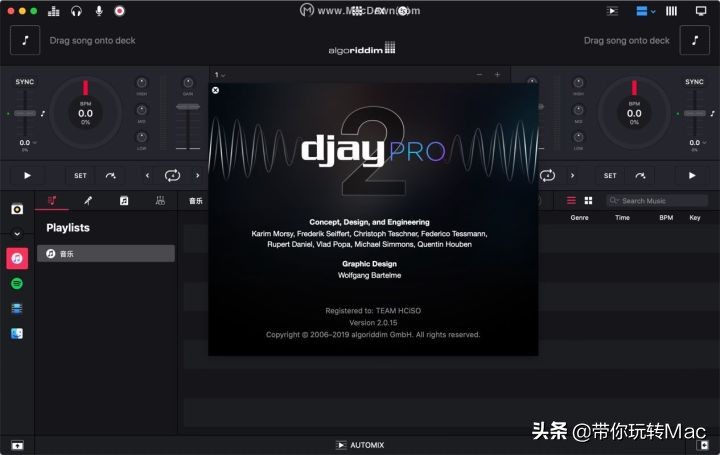Open the right deck 0.0 pitch dropdown
Viewport: 720px width, 455px height.
(698, 143)
